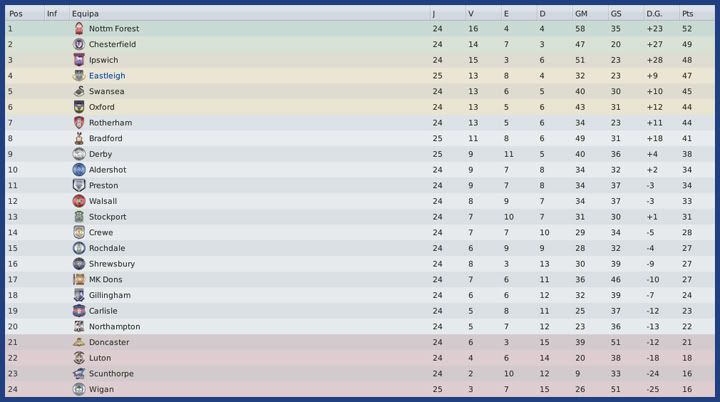Select the Aldershot team name
Image resolution: width=720 pixels, height=402 pixels.
(107, 170)
